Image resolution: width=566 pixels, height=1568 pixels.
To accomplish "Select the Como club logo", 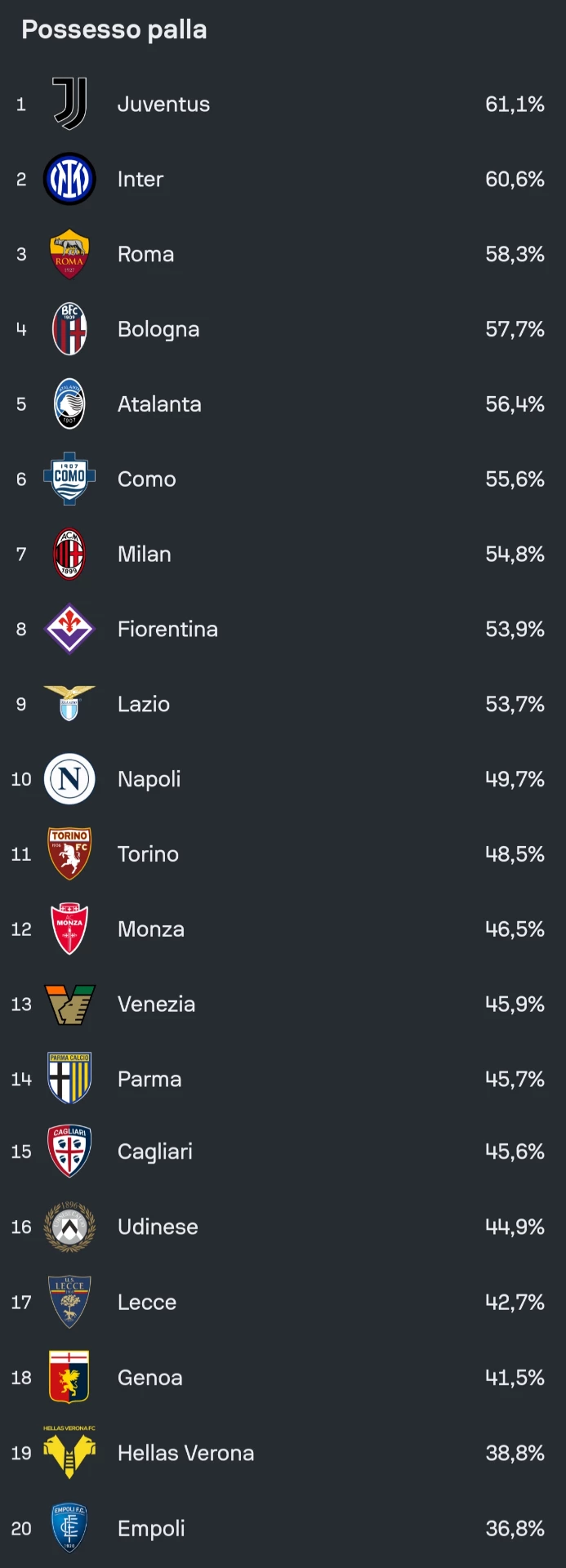I will (x=69, y=479).
